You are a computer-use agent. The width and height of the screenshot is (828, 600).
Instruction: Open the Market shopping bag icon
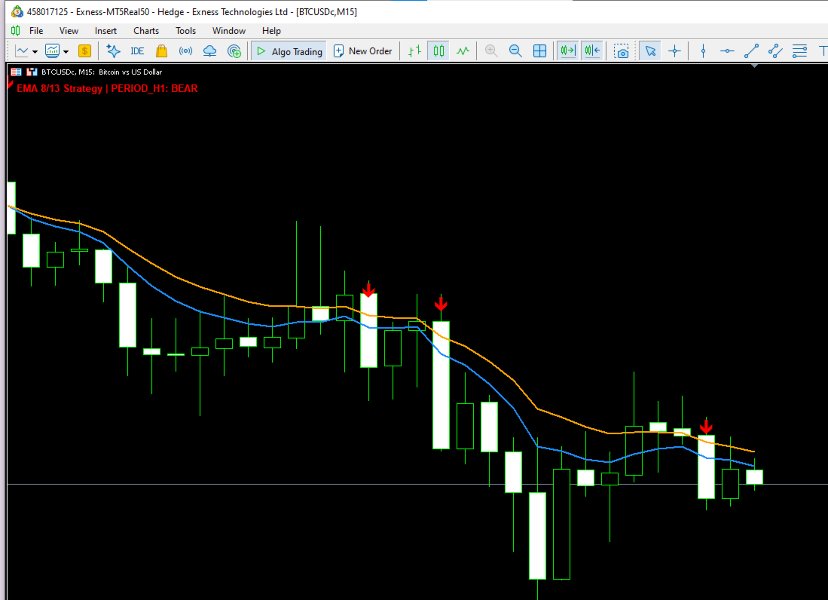pyautogui.click(x=162, y=51)
